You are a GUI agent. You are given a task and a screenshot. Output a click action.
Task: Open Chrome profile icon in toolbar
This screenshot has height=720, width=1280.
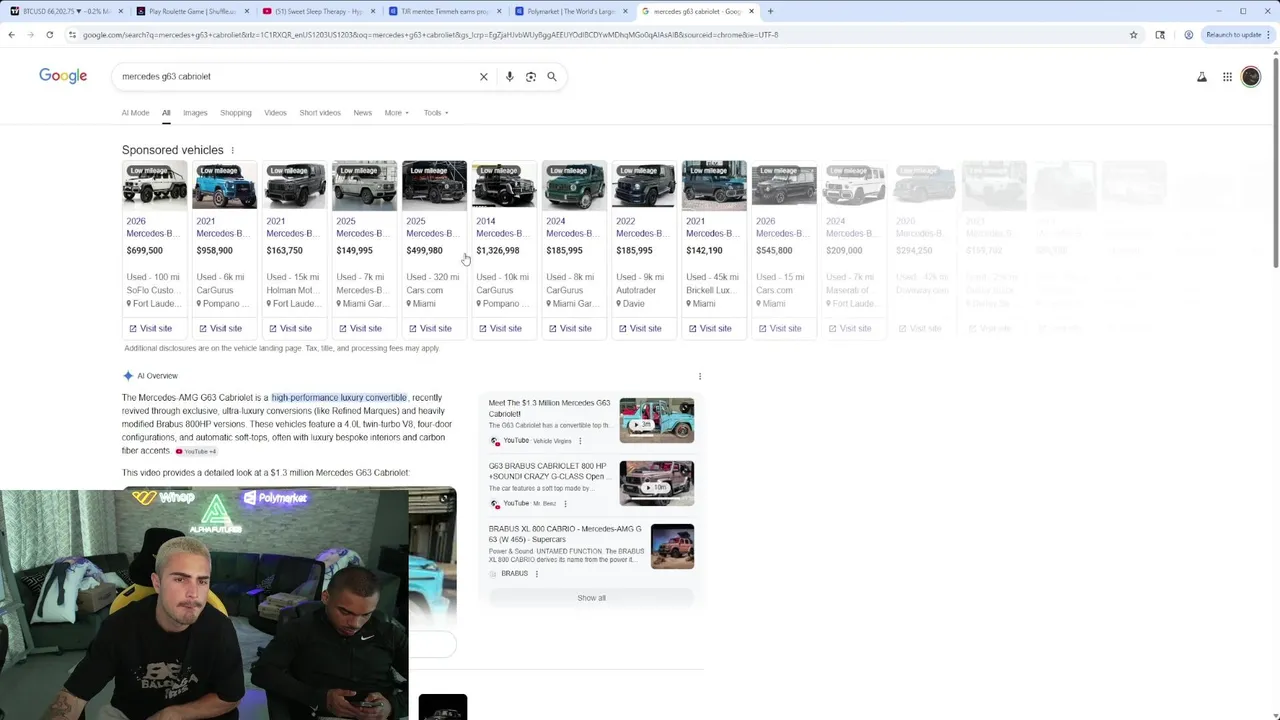pyautogui.click(x=1188, y=35)
